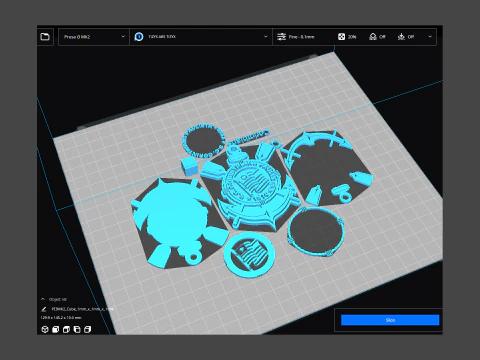480x360 pixels.
Task: Select the small cube model on the build plate
Action: (190, 166)
